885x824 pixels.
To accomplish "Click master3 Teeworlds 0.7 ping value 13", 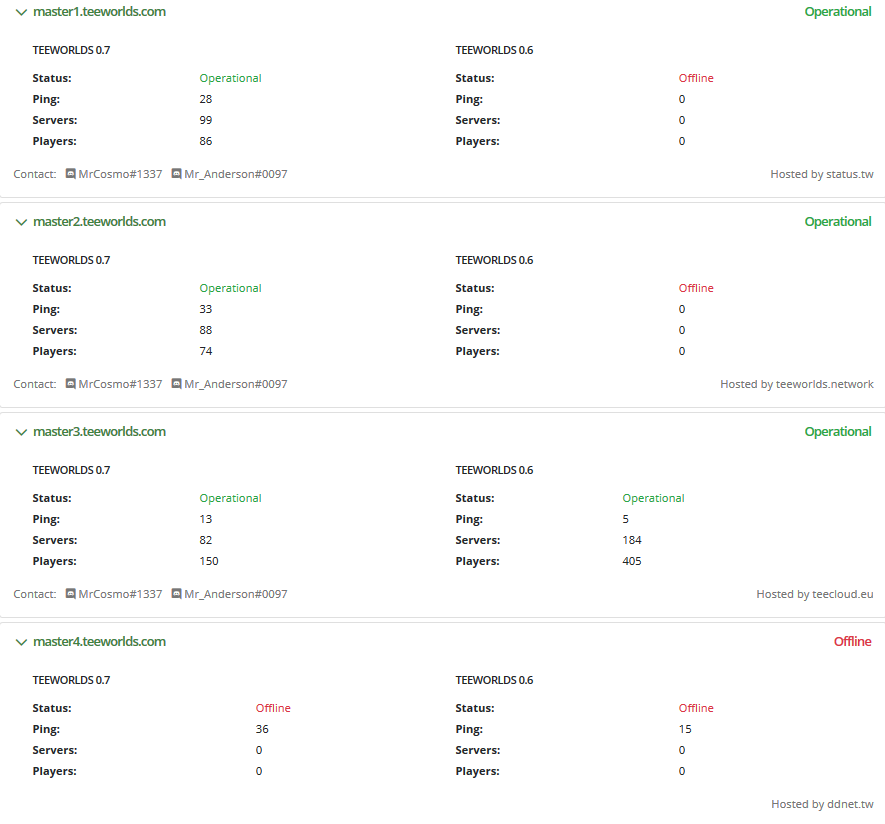I will point(206,519).
